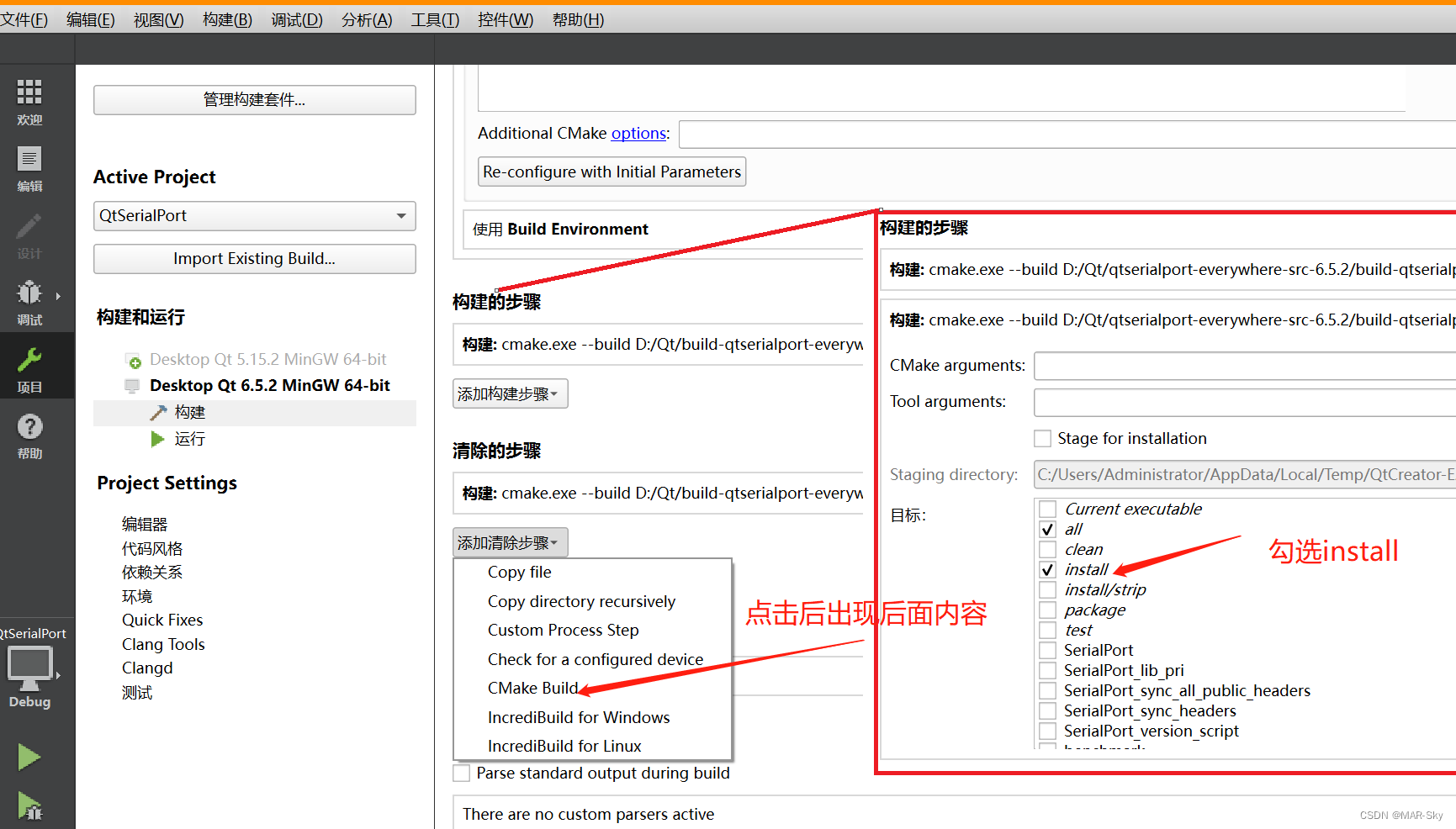Switch to Debug (调试) mode
The image size is (1456, 829).
[x=29, y=304]
